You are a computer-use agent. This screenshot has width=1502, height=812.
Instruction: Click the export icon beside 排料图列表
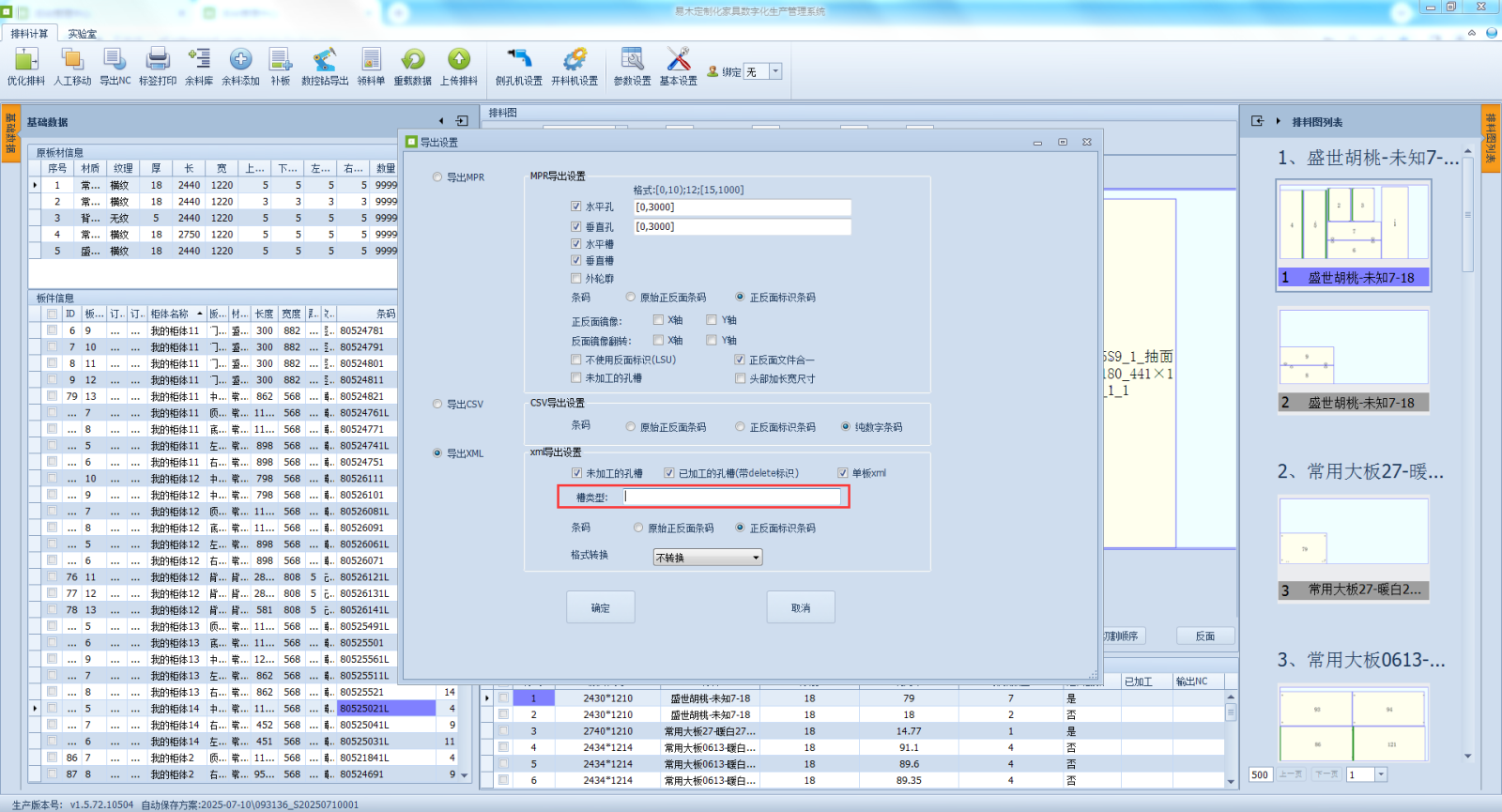pos(1257,121)
